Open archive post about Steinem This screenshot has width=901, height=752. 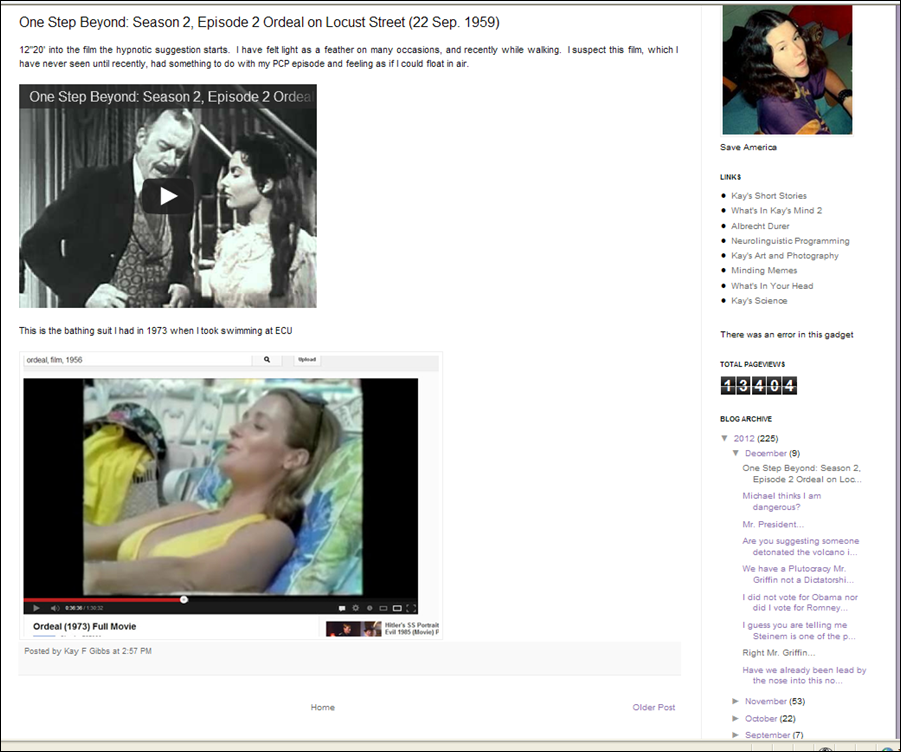pos(799,631)
